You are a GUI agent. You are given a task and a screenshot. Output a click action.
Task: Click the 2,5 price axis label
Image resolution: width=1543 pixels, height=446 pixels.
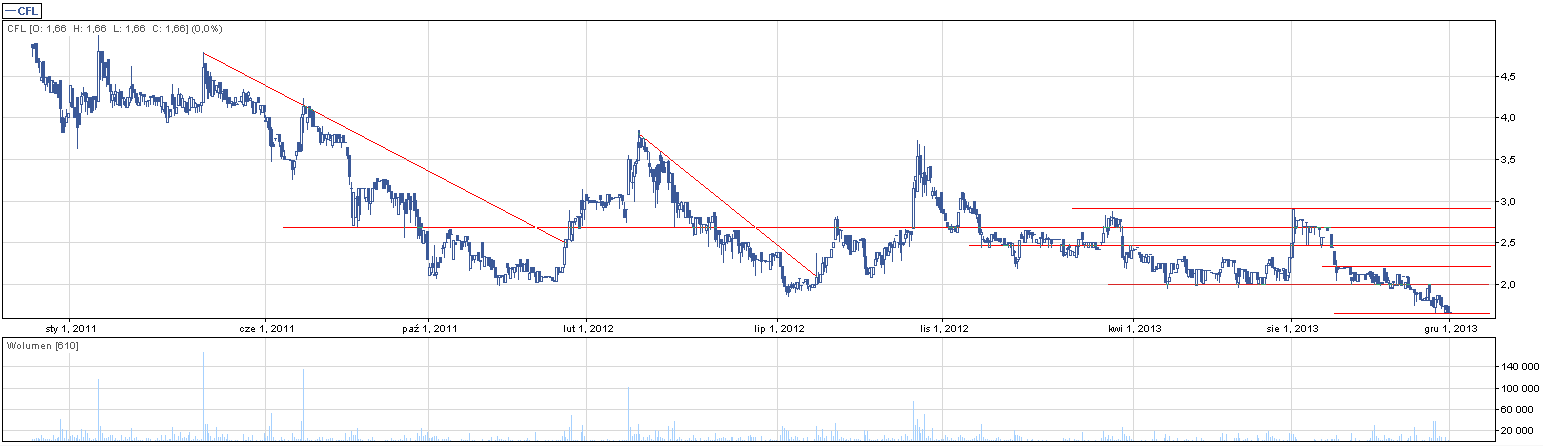point(1506,243)
